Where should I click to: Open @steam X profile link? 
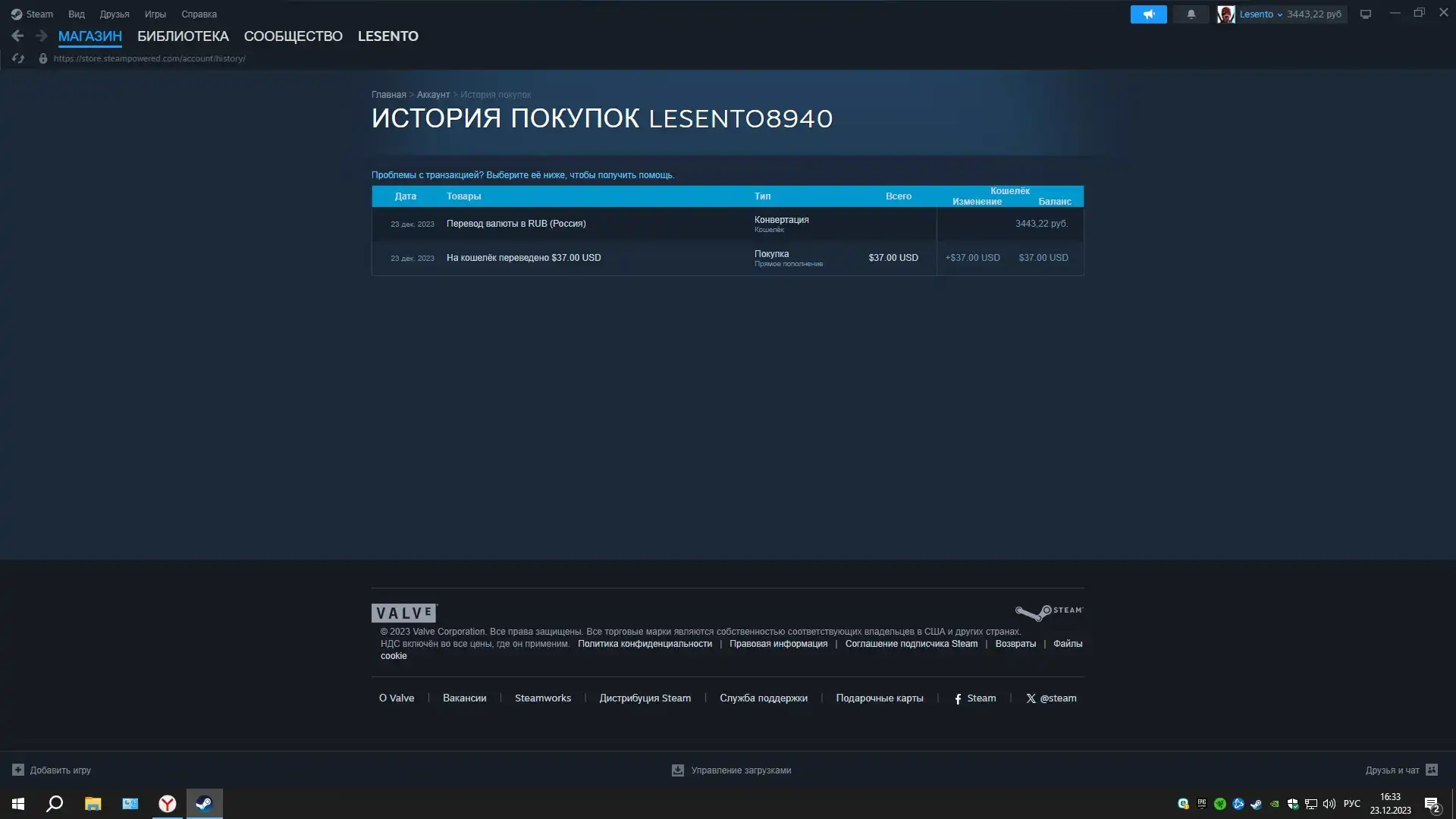1051,698
